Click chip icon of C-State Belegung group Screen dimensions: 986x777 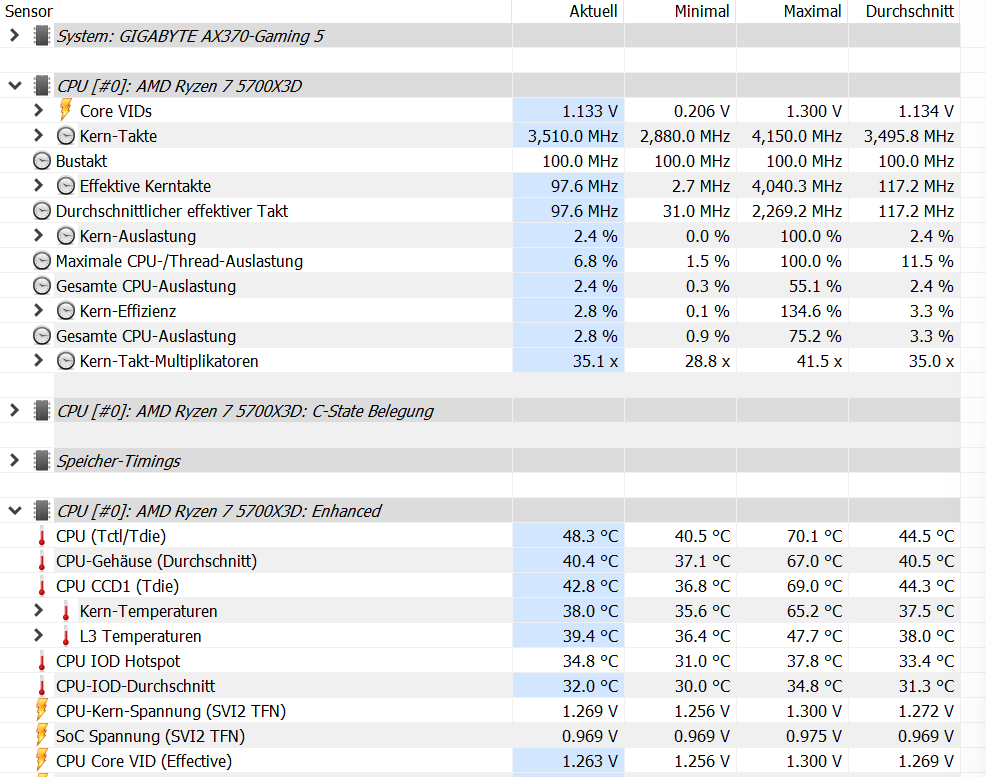pyautogui.click(x=42, y=411)
